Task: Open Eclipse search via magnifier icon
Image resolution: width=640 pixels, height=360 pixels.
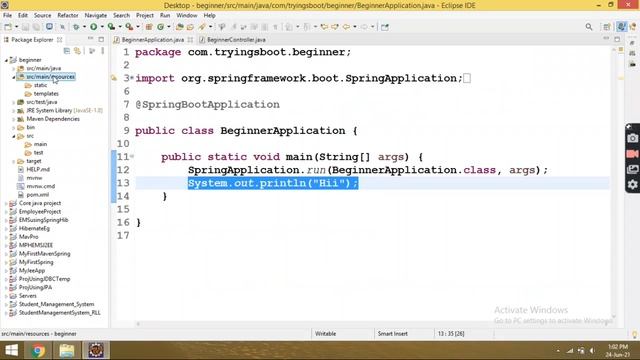Action: [589, 27]
